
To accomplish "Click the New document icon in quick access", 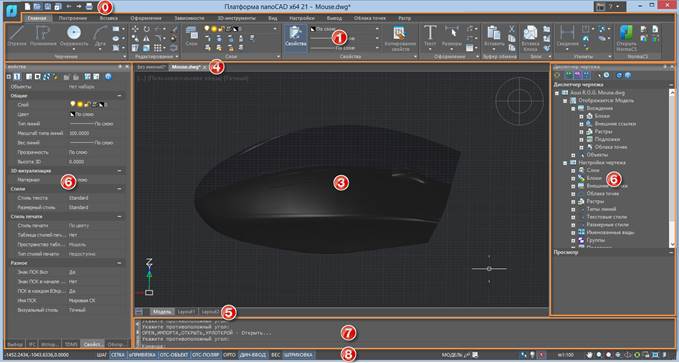I will point(28,6).
